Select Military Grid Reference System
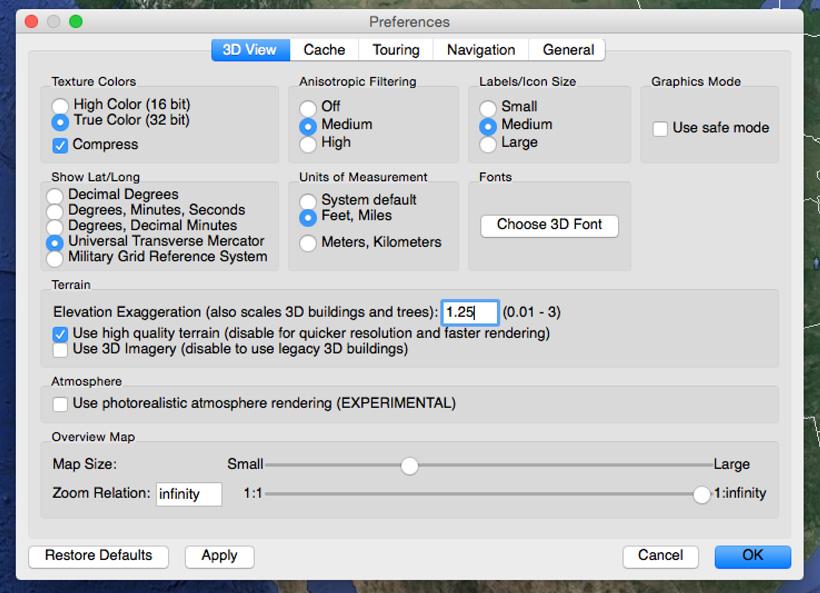The image size is (820, 593). tap(55, 258)
